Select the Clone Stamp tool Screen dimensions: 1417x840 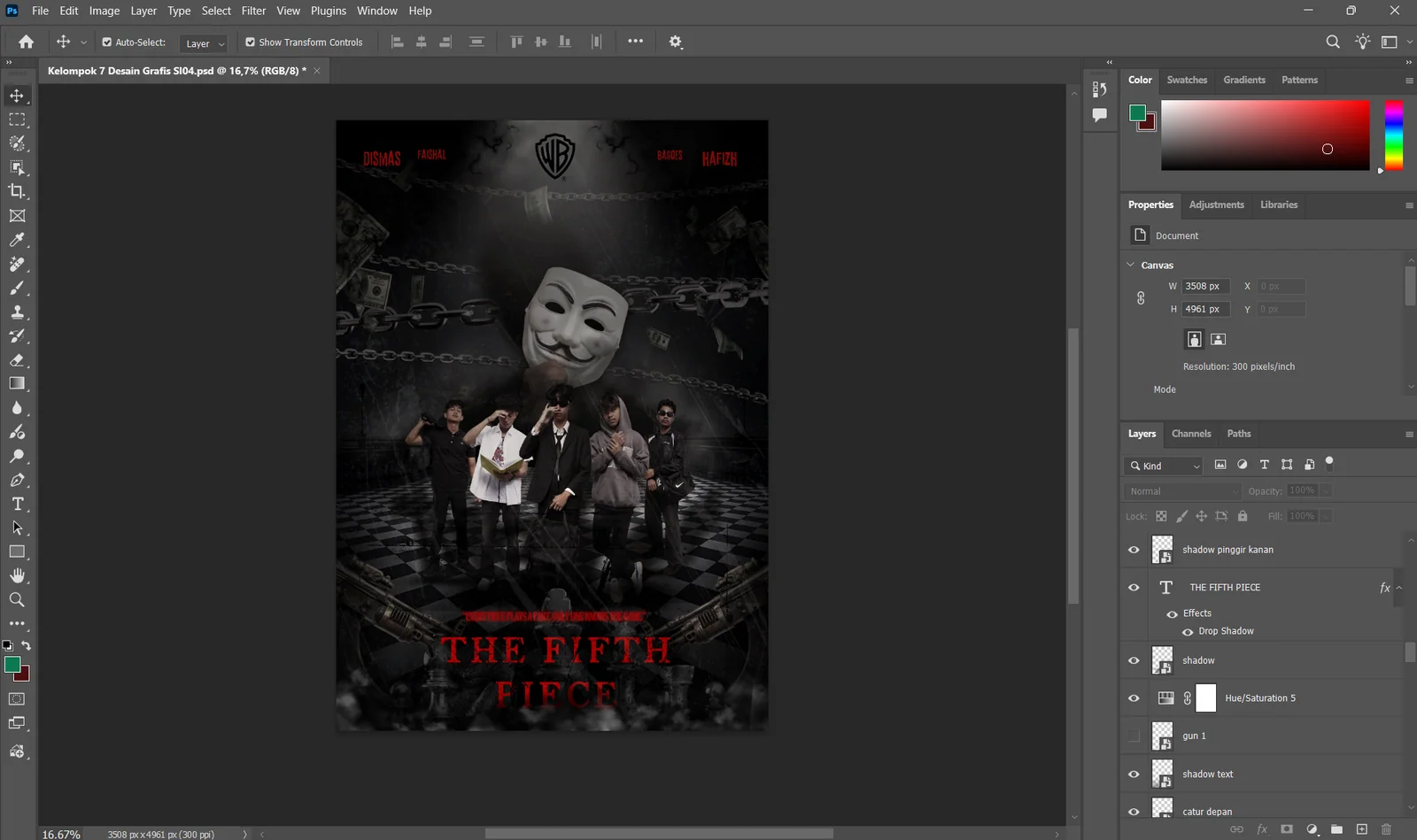point(17,312)
